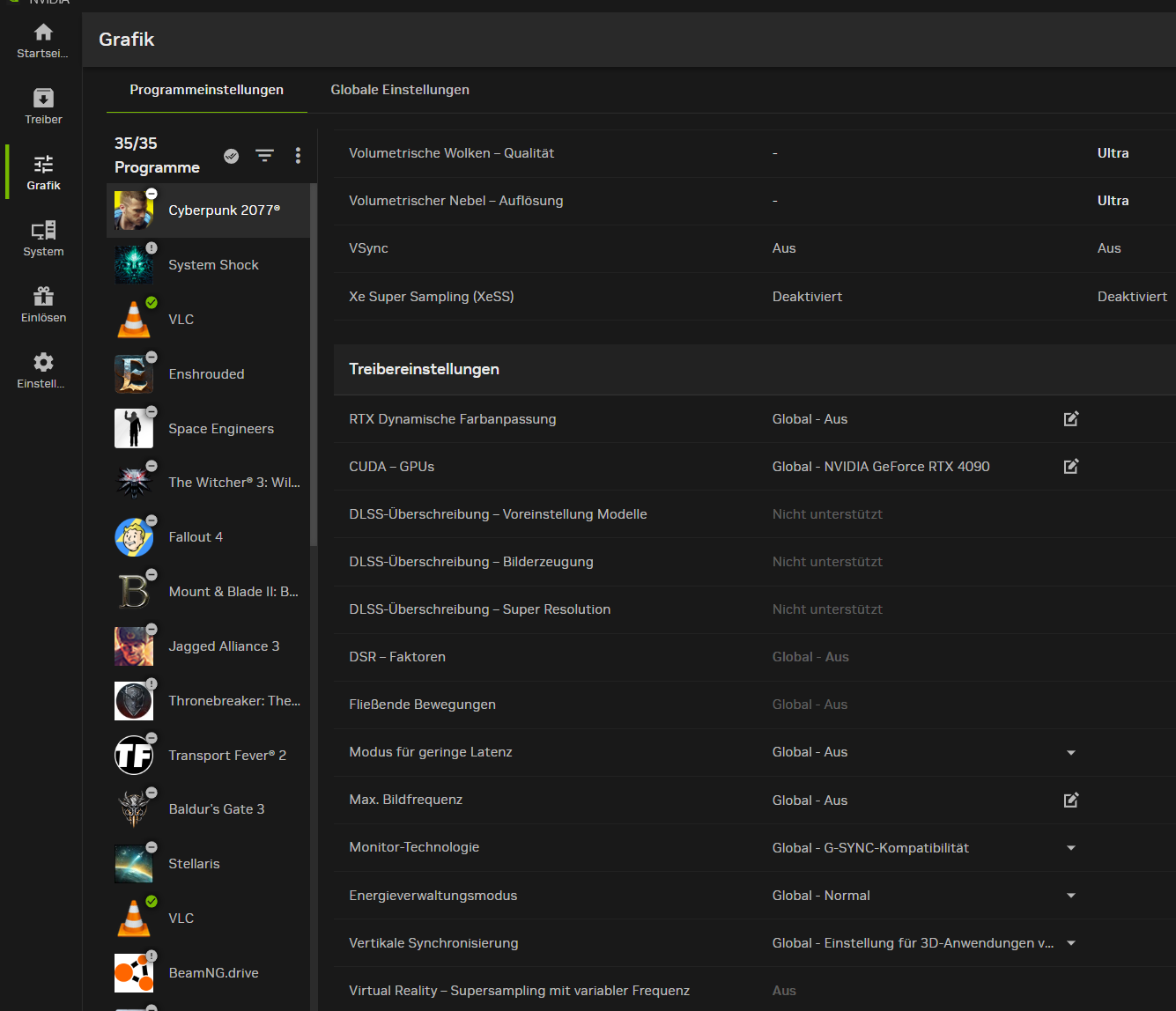This screenshot has height=1011, width=1176.
Task: Select Transport Fever 2 entry
Action: 208,756
